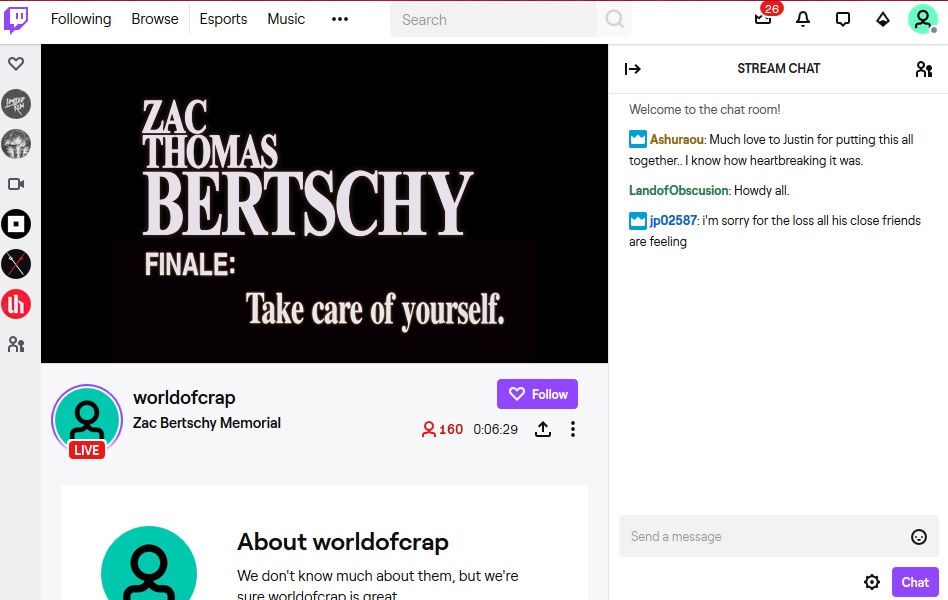Screen dimensions: 948x600
Task: Send message with the Chat button
Action: (x=915, y=582)
